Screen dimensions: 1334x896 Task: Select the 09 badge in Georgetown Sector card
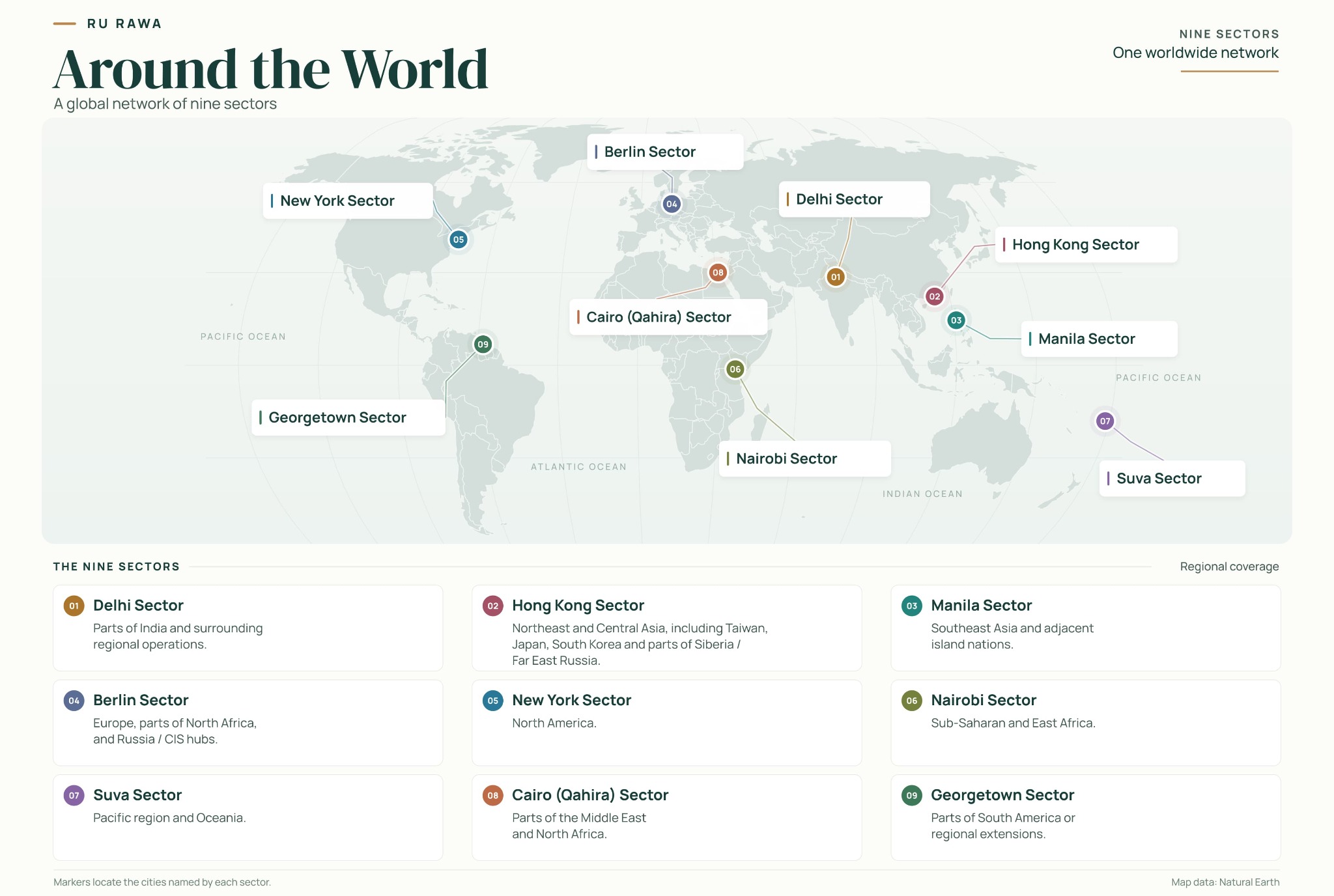912,795
